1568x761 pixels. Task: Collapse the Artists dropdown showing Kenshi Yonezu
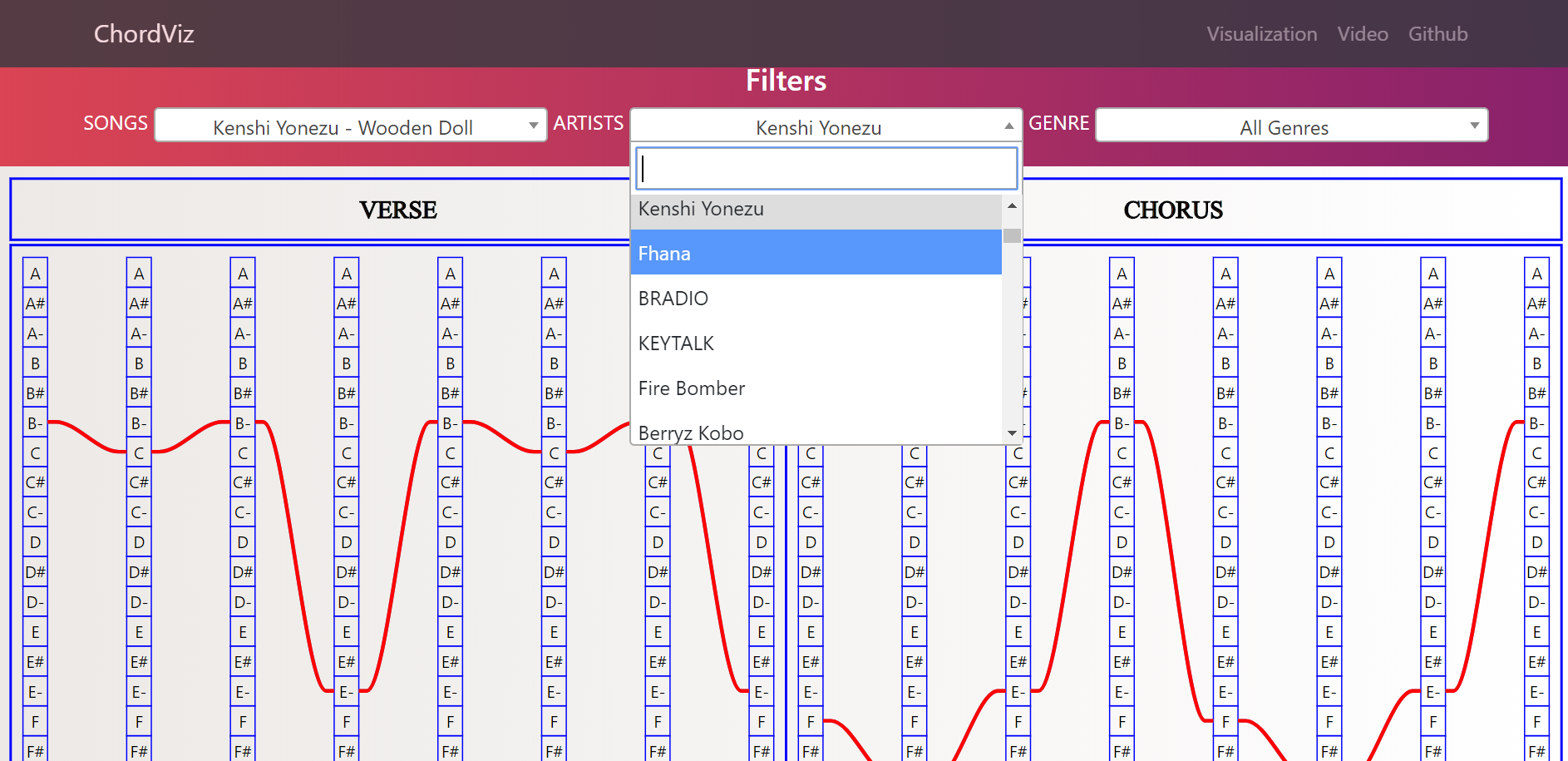coord(826,126)
